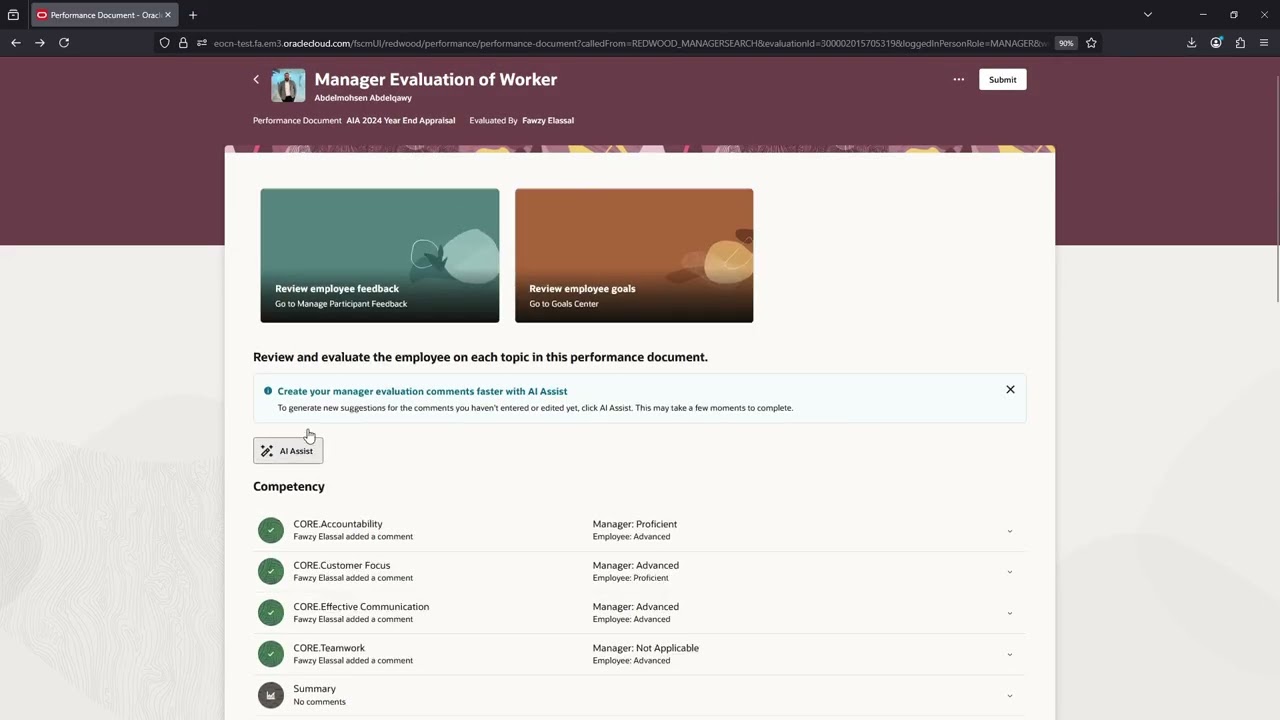Open Abdelmohsen Abdelqawy's profile photo
The height and width of the screenshot is (720, 1280).
[x=288, y=86]
